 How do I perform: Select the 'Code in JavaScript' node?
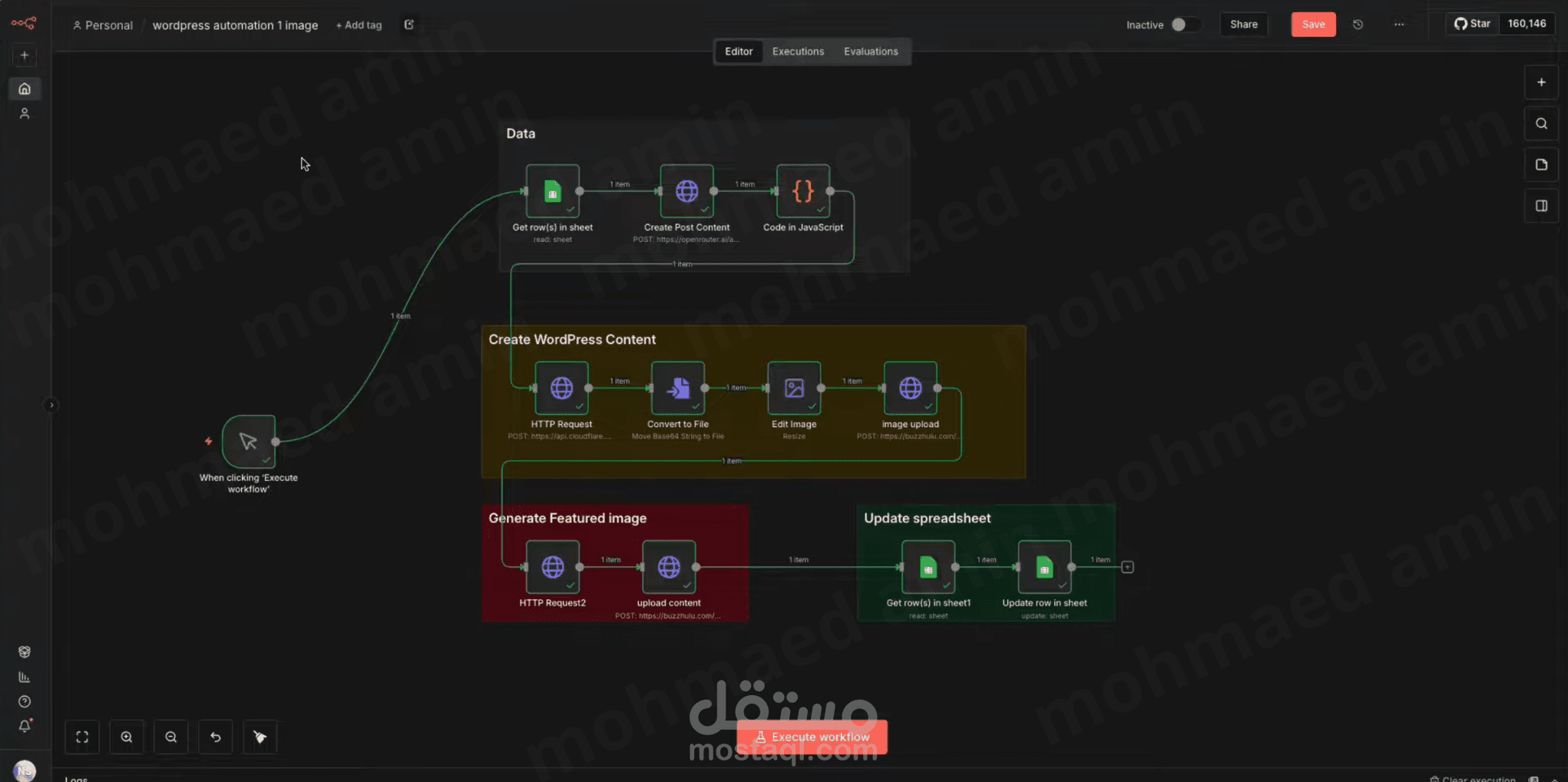803,191
